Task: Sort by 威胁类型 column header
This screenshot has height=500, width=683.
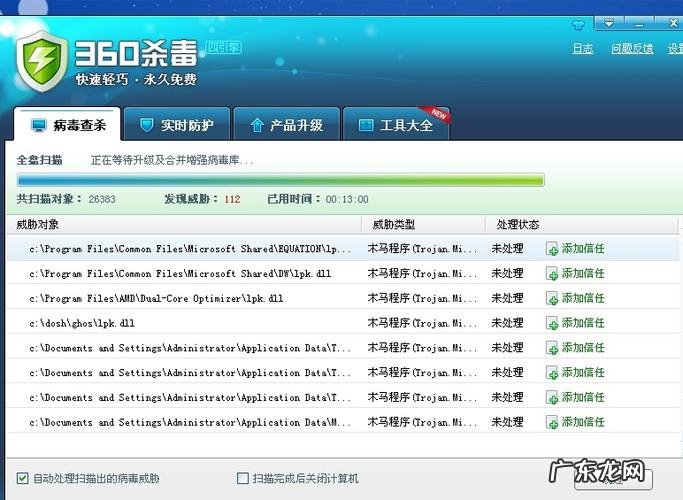Action: pyautogui.click(x=394, y=225)
